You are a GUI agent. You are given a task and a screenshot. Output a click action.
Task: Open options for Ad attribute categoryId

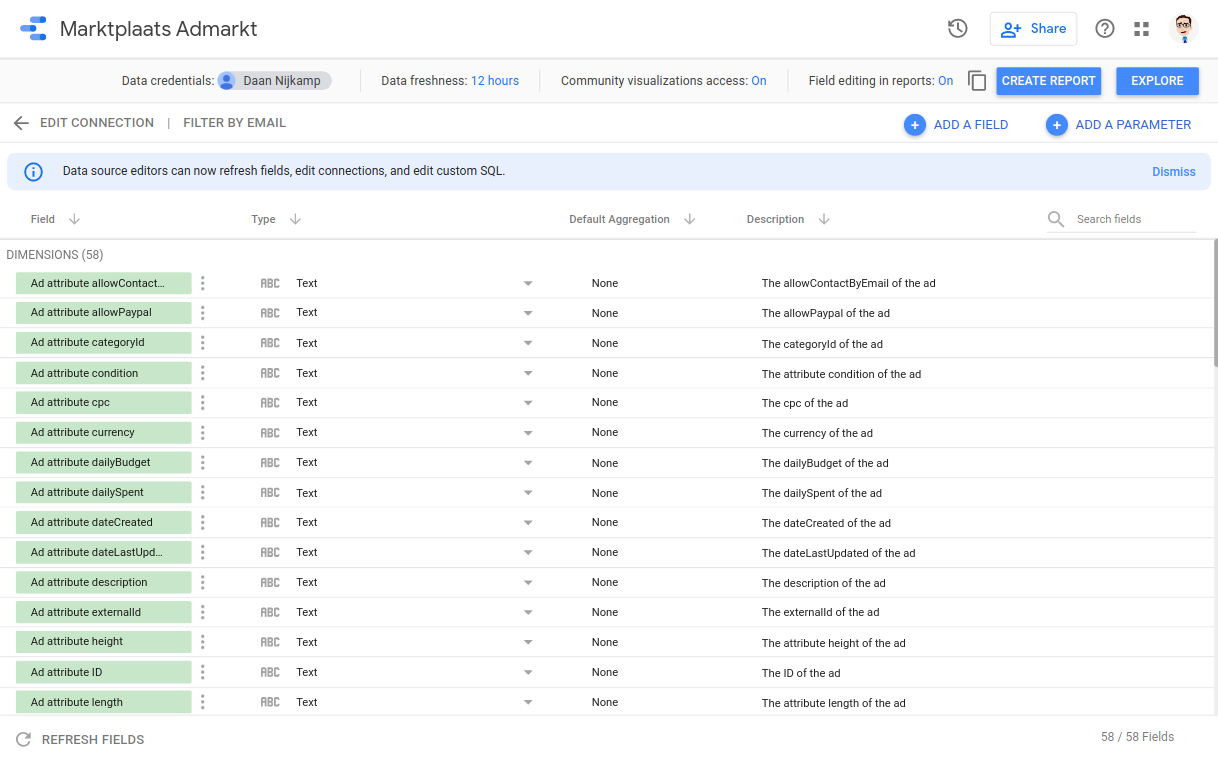click(x=202, y=343)
